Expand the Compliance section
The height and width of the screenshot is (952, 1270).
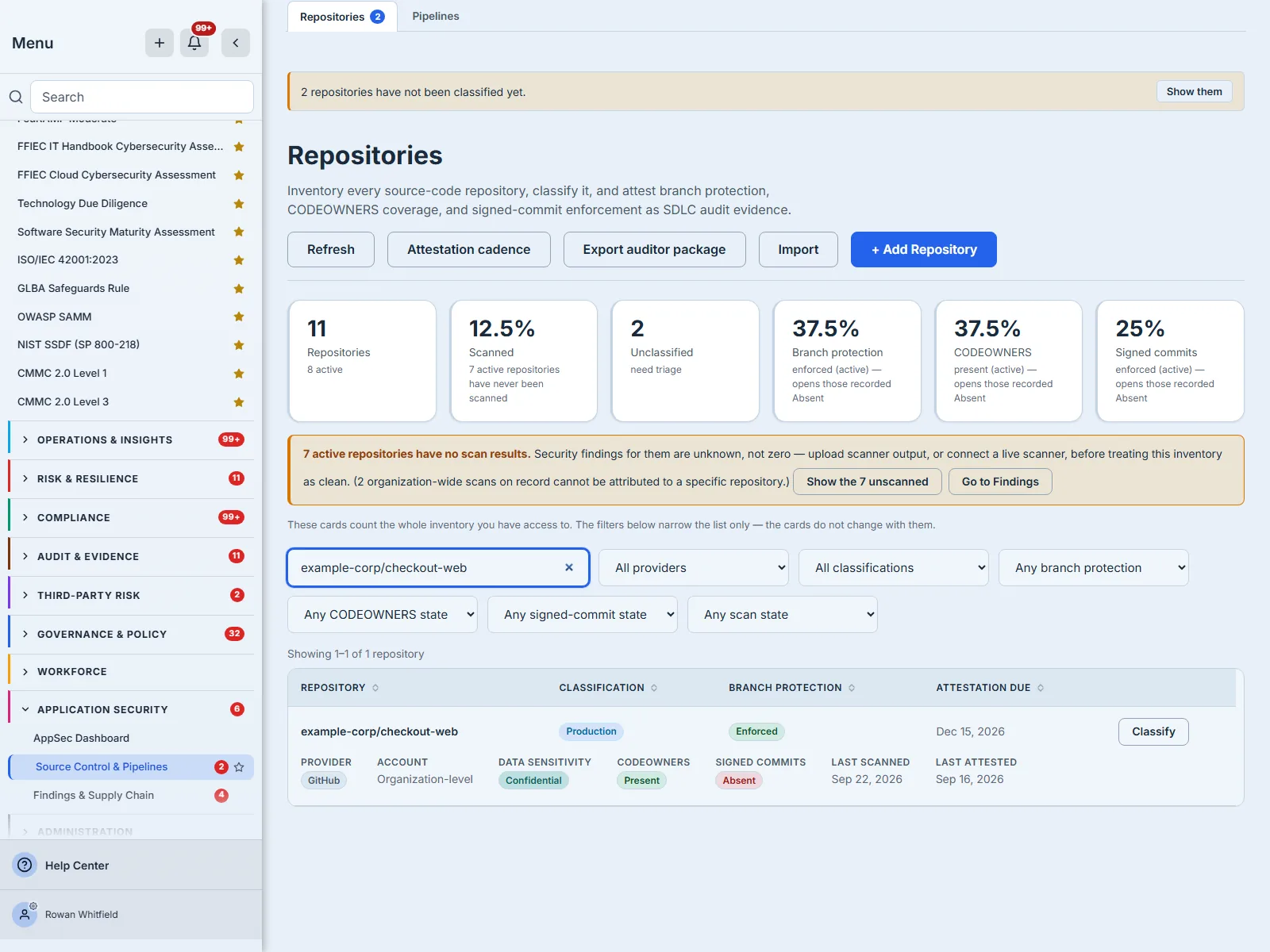(x=131, y=517)
